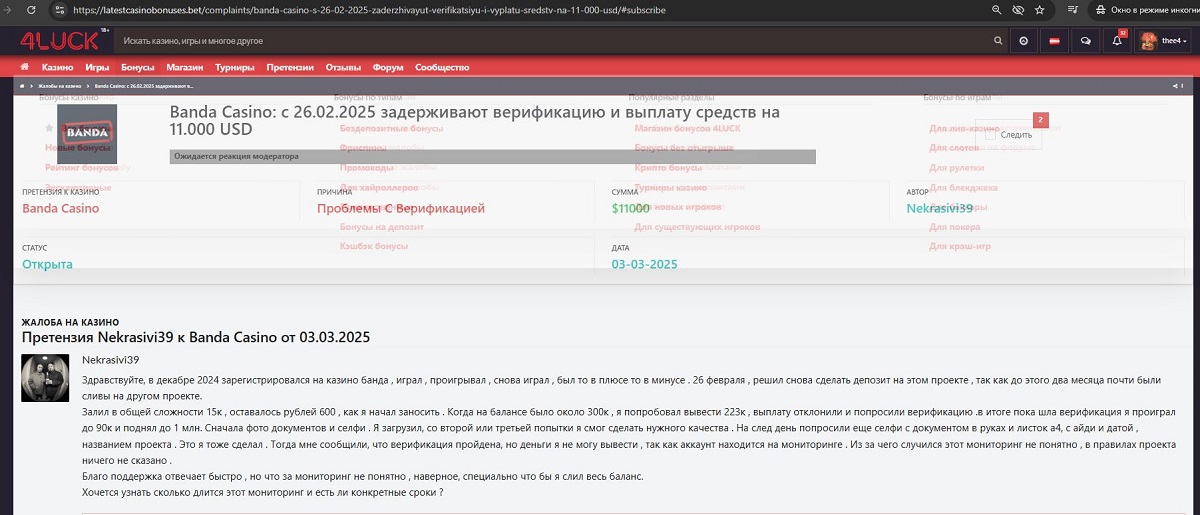
Task: Open the notifications bell with the 32 badge
Action: 1117,41
